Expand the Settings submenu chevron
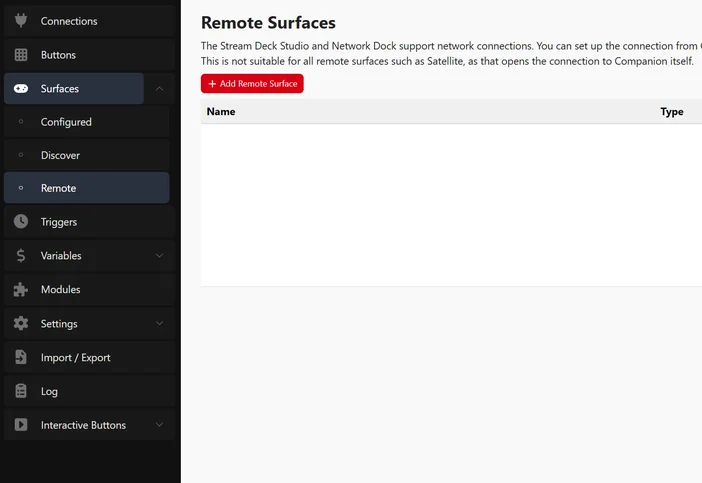702x483 pixels. coord(159,324)
